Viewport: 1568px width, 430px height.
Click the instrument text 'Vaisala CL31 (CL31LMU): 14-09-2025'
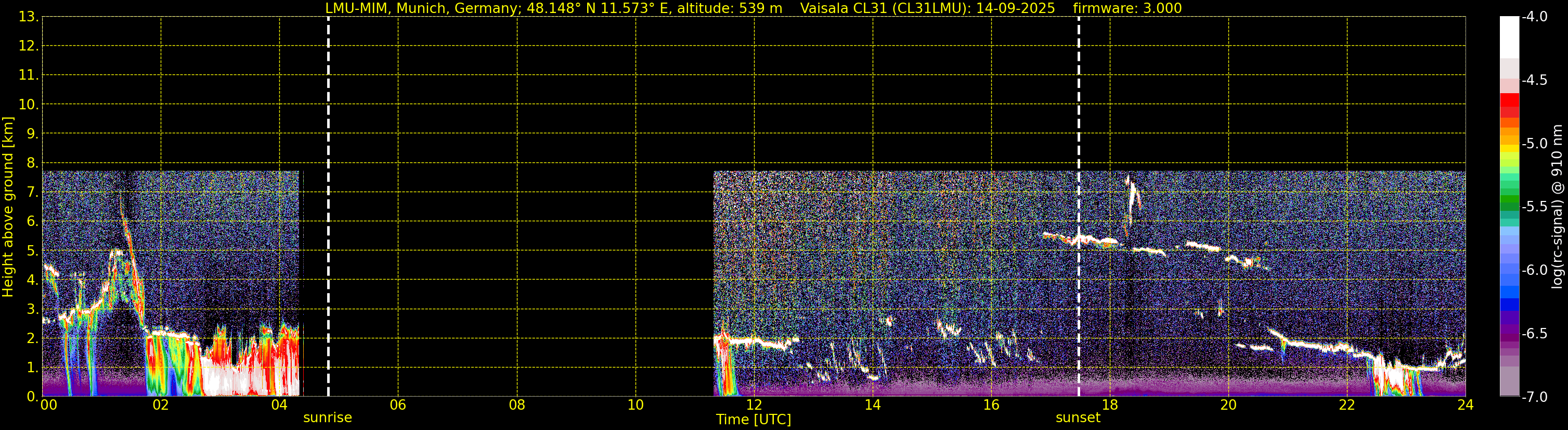point(927,8)
